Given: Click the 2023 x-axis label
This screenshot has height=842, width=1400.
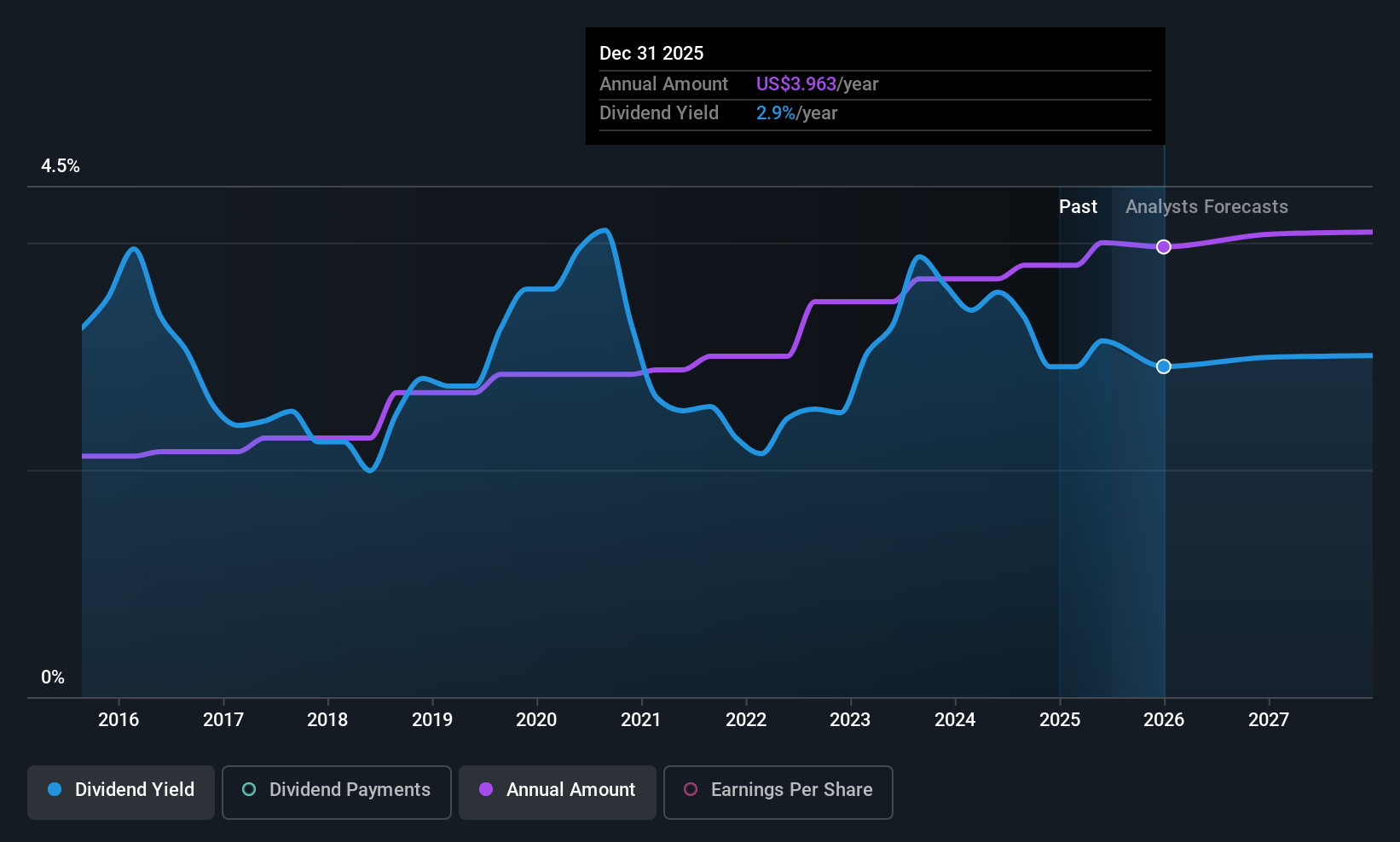Looking at the screenshot, I should pyautogui.click(x=850, y=720).
